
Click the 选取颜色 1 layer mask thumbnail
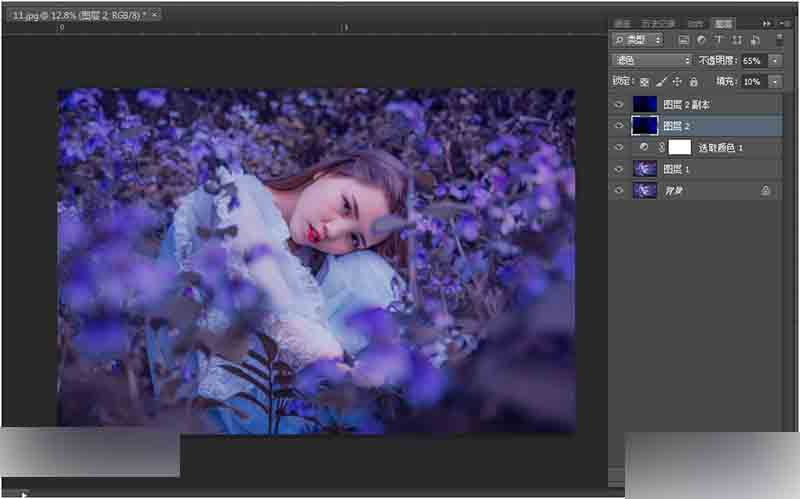(x=680, y=147)
